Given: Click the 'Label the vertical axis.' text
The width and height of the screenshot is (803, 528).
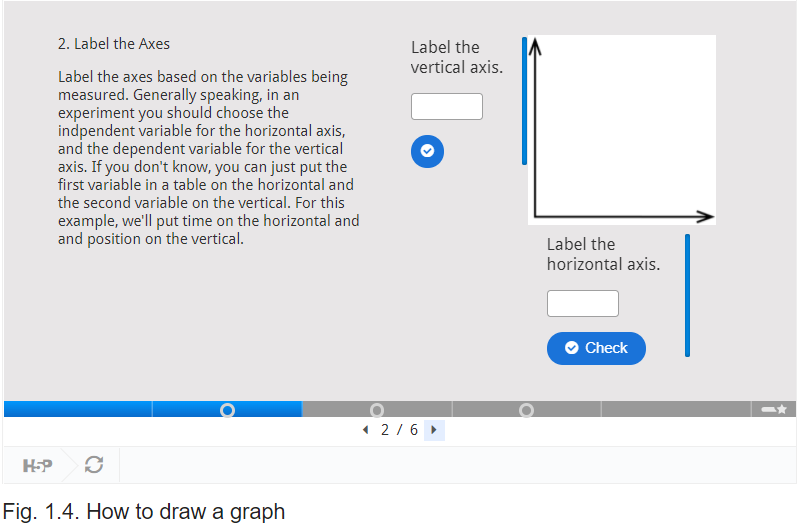Looking at the screenshot, I should (457, 57).
